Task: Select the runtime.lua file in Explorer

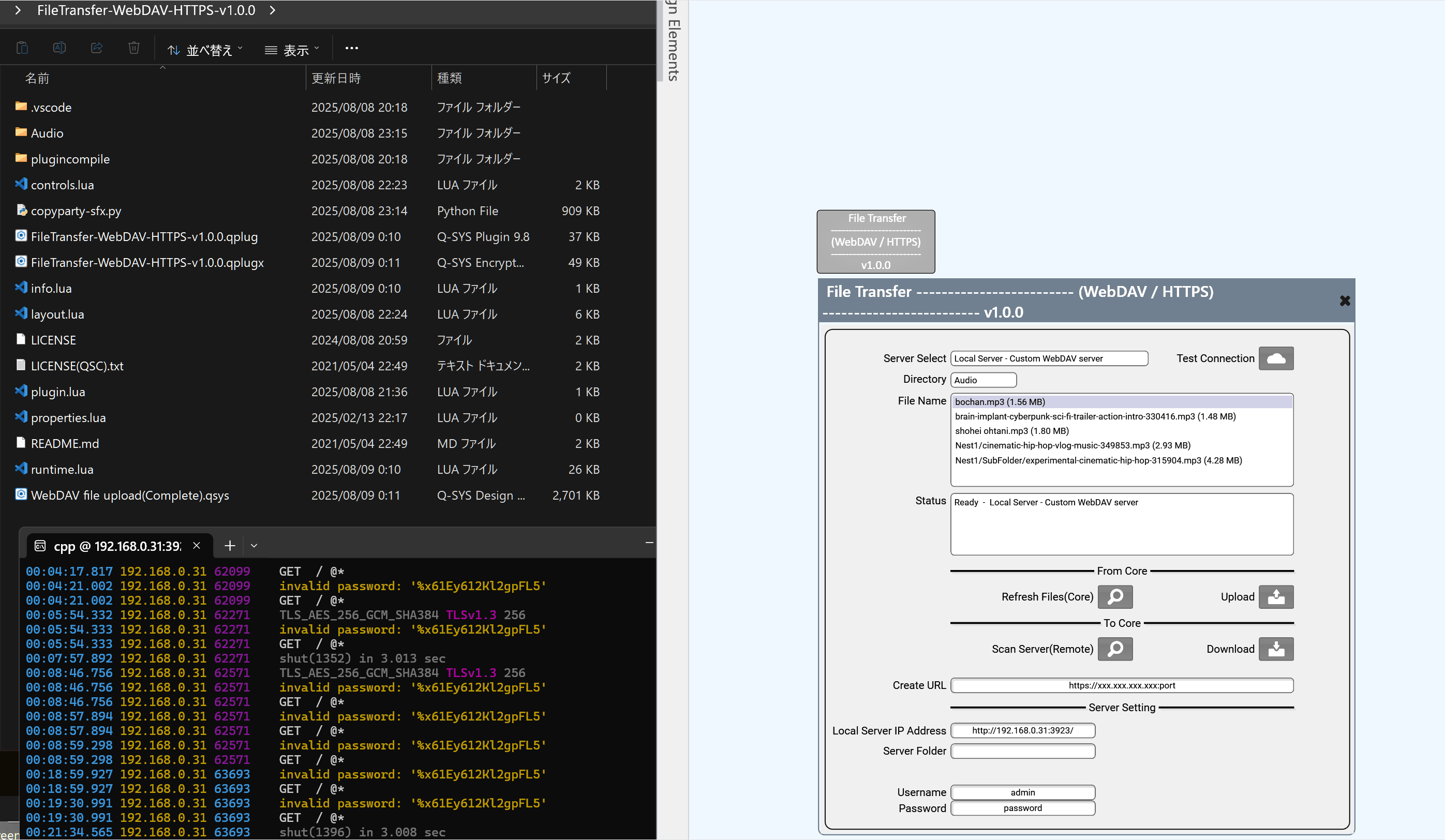Action: coord(62,470)
